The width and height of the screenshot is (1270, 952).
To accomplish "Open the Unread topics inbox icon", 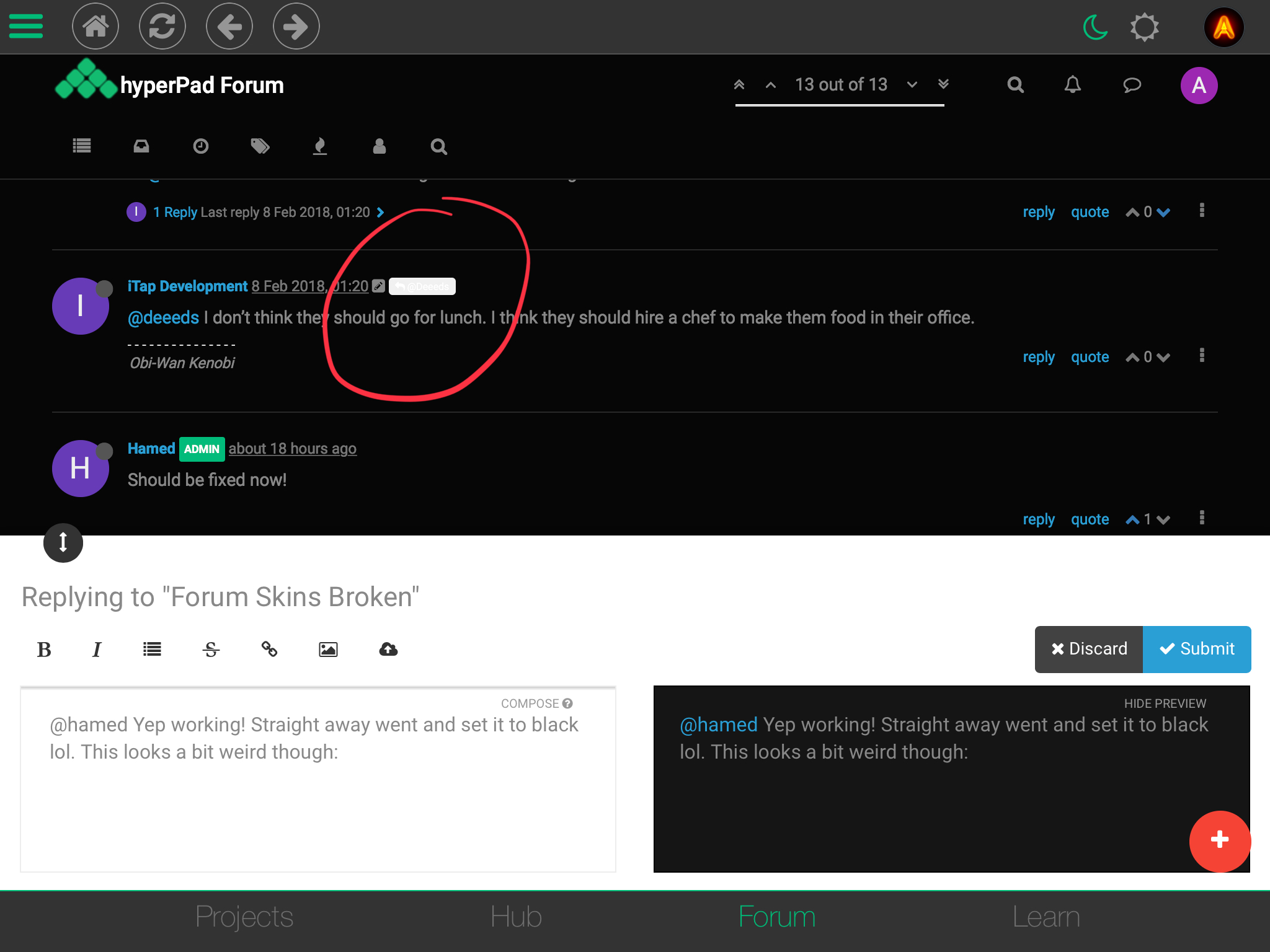I will (x=141, y=146).
